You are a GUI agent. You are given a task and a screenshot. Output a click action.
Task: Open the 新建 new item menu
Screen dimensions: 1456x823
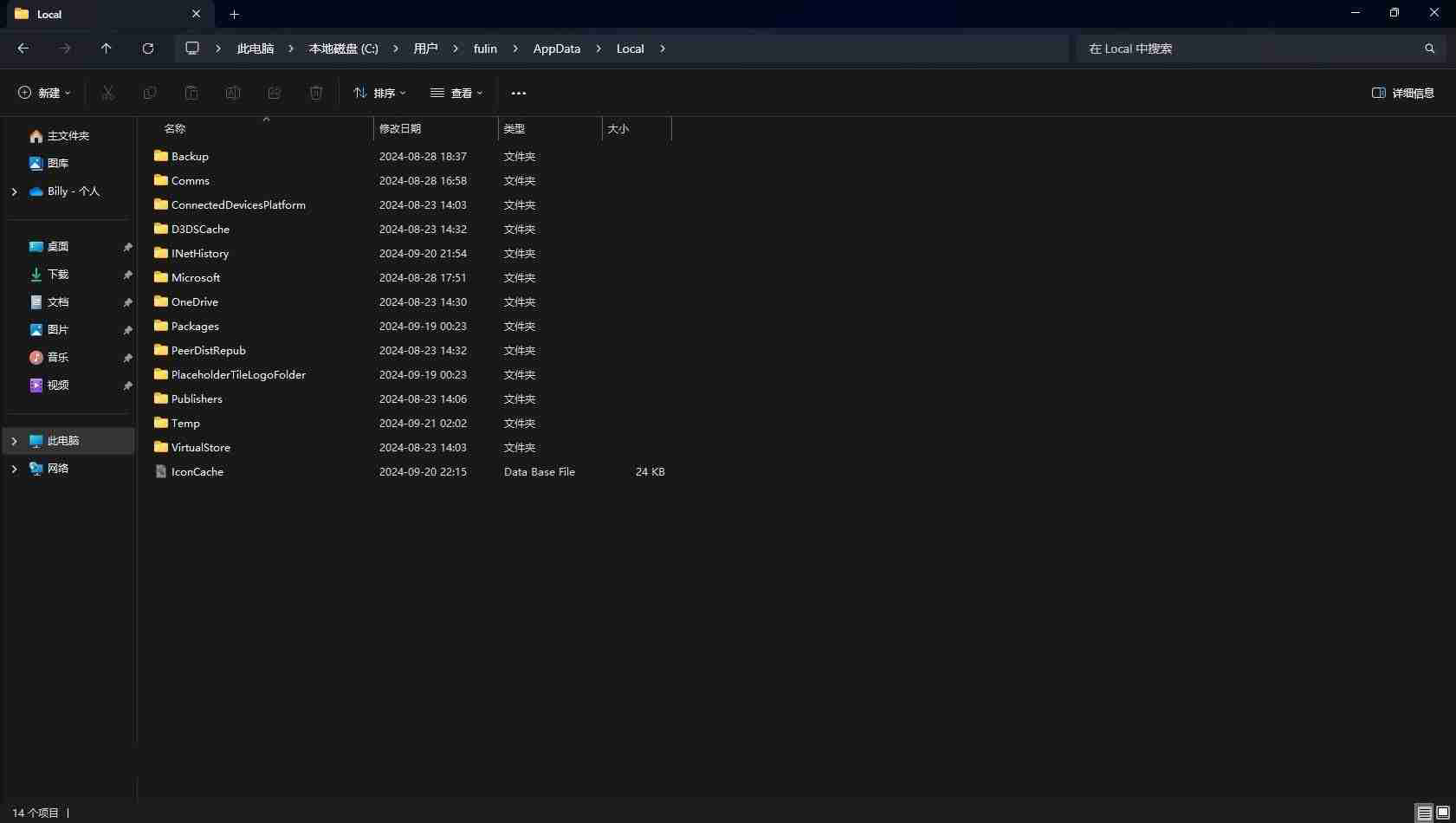pos(45,93)
